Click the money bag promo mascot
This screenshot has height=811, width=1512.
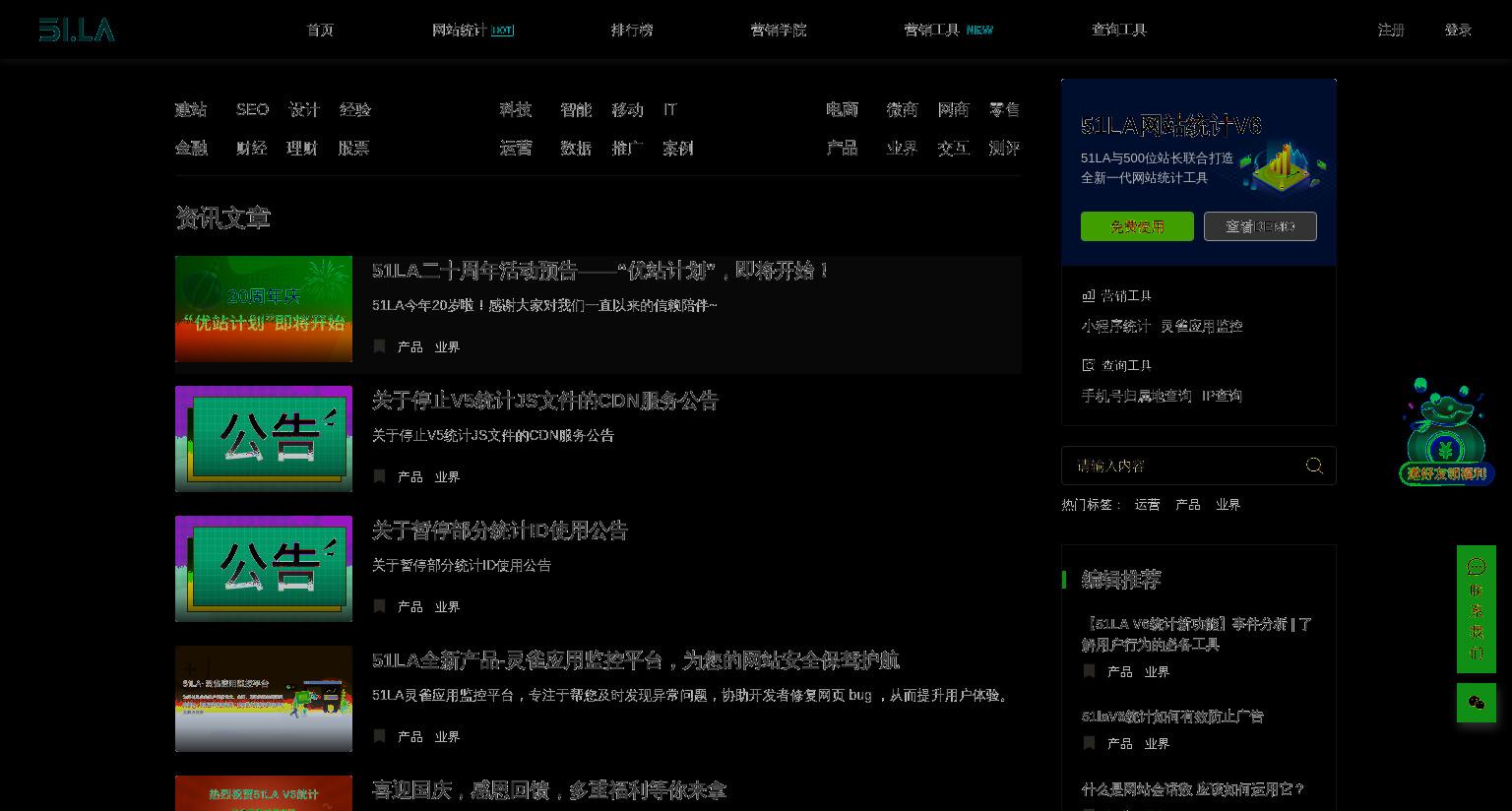click(x=1446, y=431)
